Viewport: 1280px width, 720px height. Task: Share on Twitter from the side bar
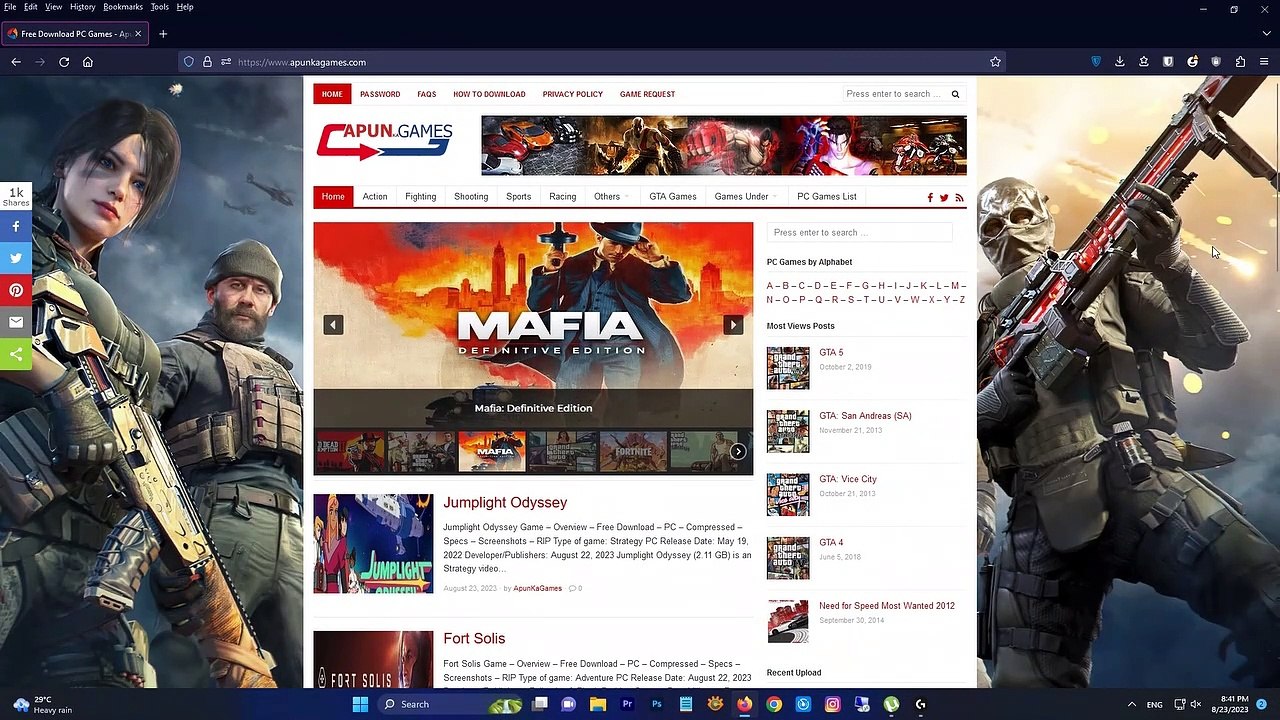tap(16, 258)
